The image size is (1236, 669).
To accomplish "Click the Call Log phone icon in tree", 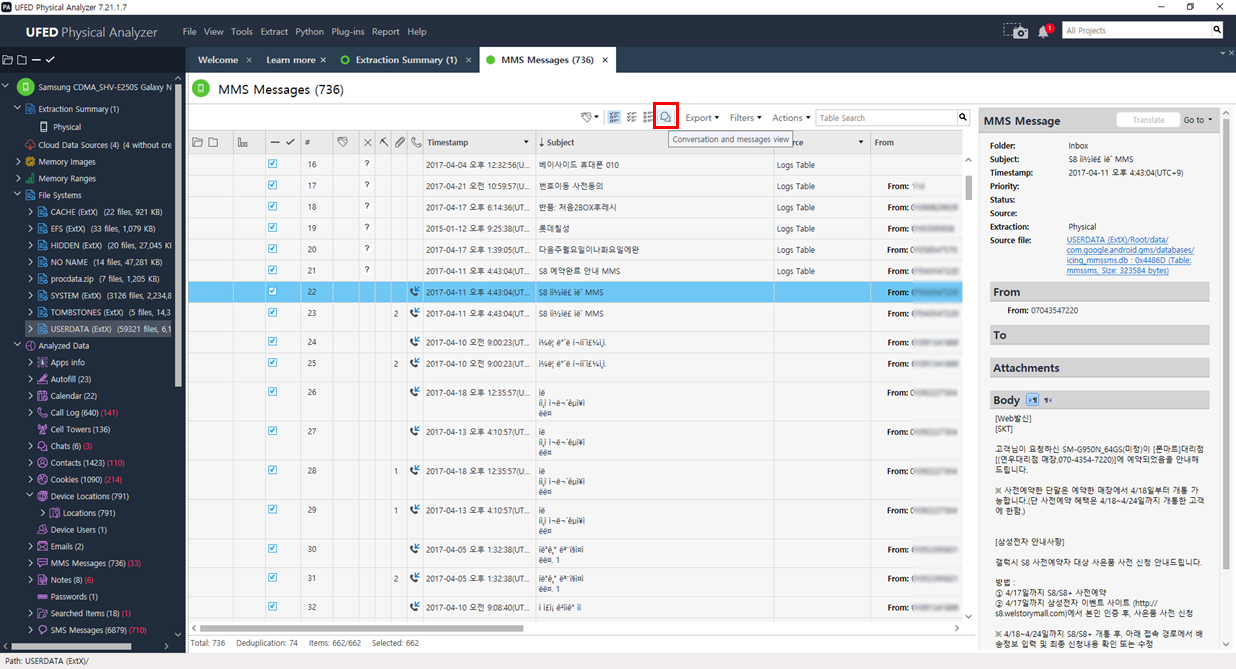I will [43, 412].
